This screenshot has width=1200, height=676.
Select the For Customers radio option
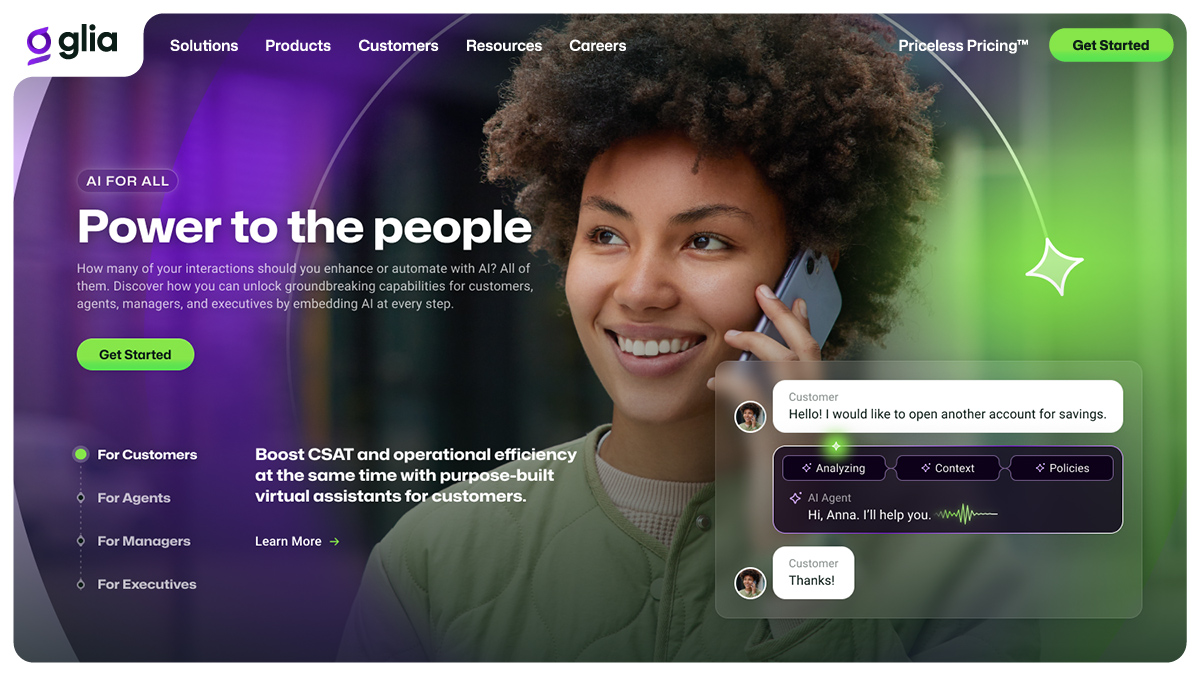point(136,455)
